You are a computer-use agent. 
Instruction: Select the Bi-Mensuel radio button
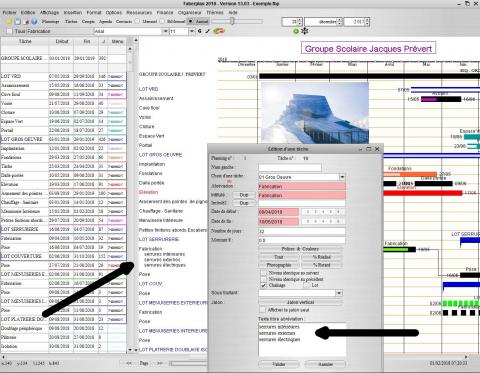click(x=162, y=21)
